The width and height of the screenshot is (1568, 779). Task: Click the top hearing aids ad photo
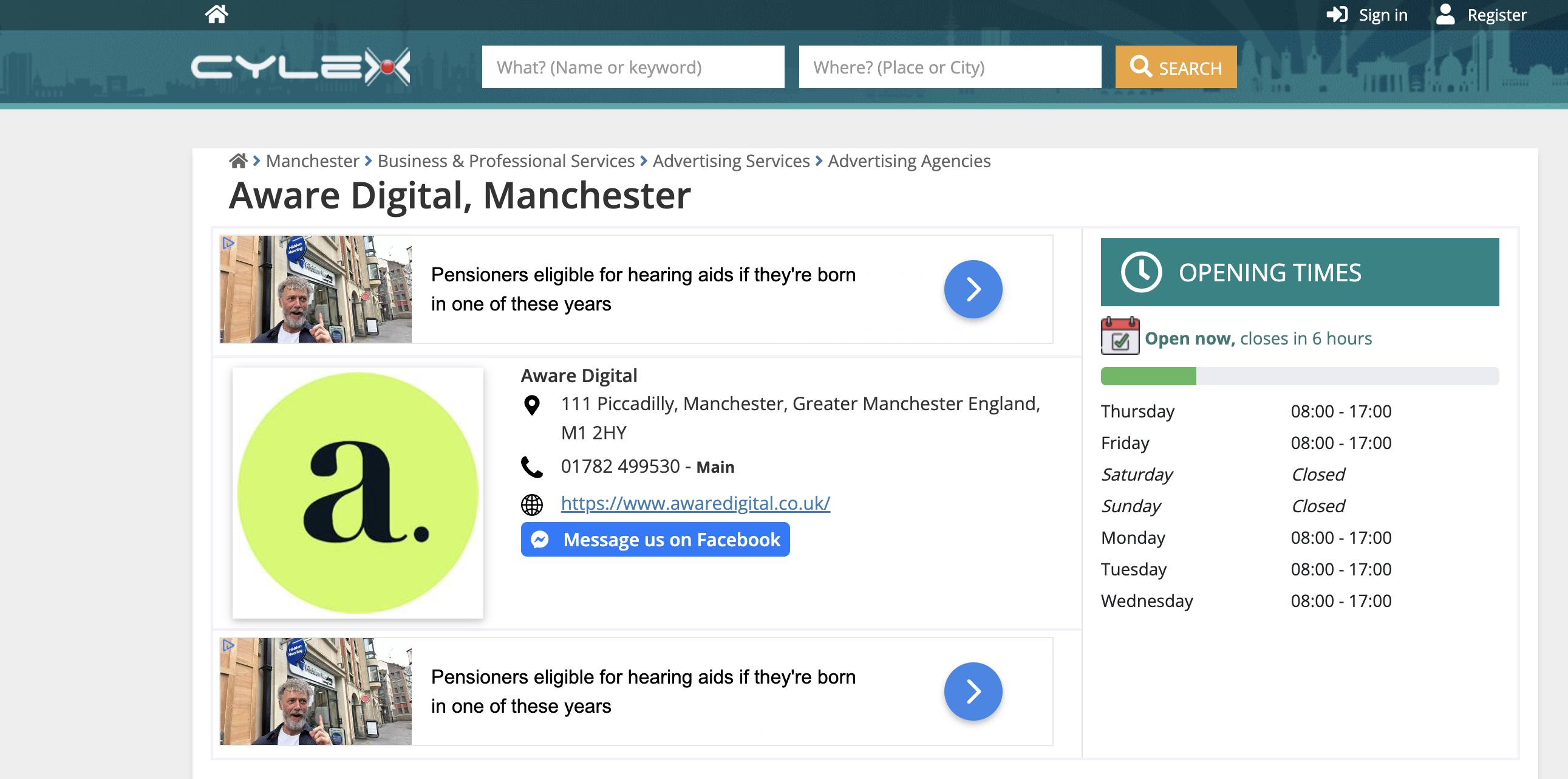pyautogui.click(x=316, y=289)
